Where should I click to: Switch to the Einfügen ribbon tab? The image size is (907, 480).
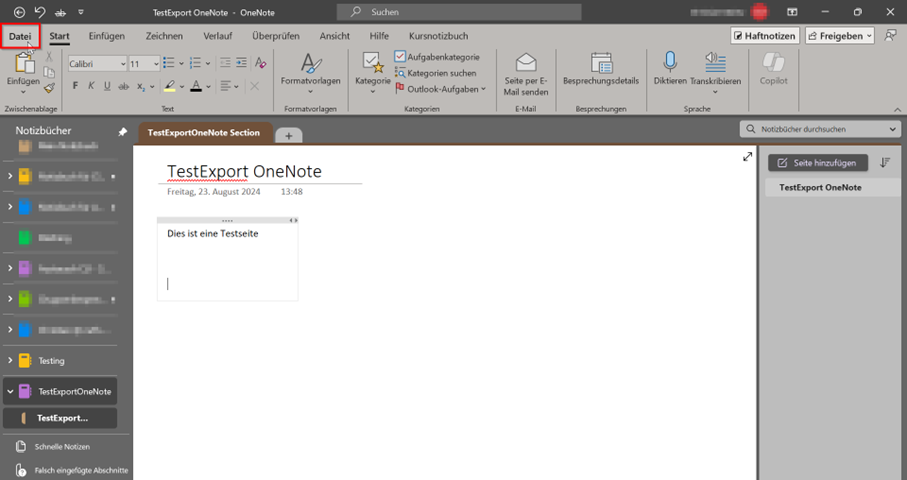[x=106, y=36]
